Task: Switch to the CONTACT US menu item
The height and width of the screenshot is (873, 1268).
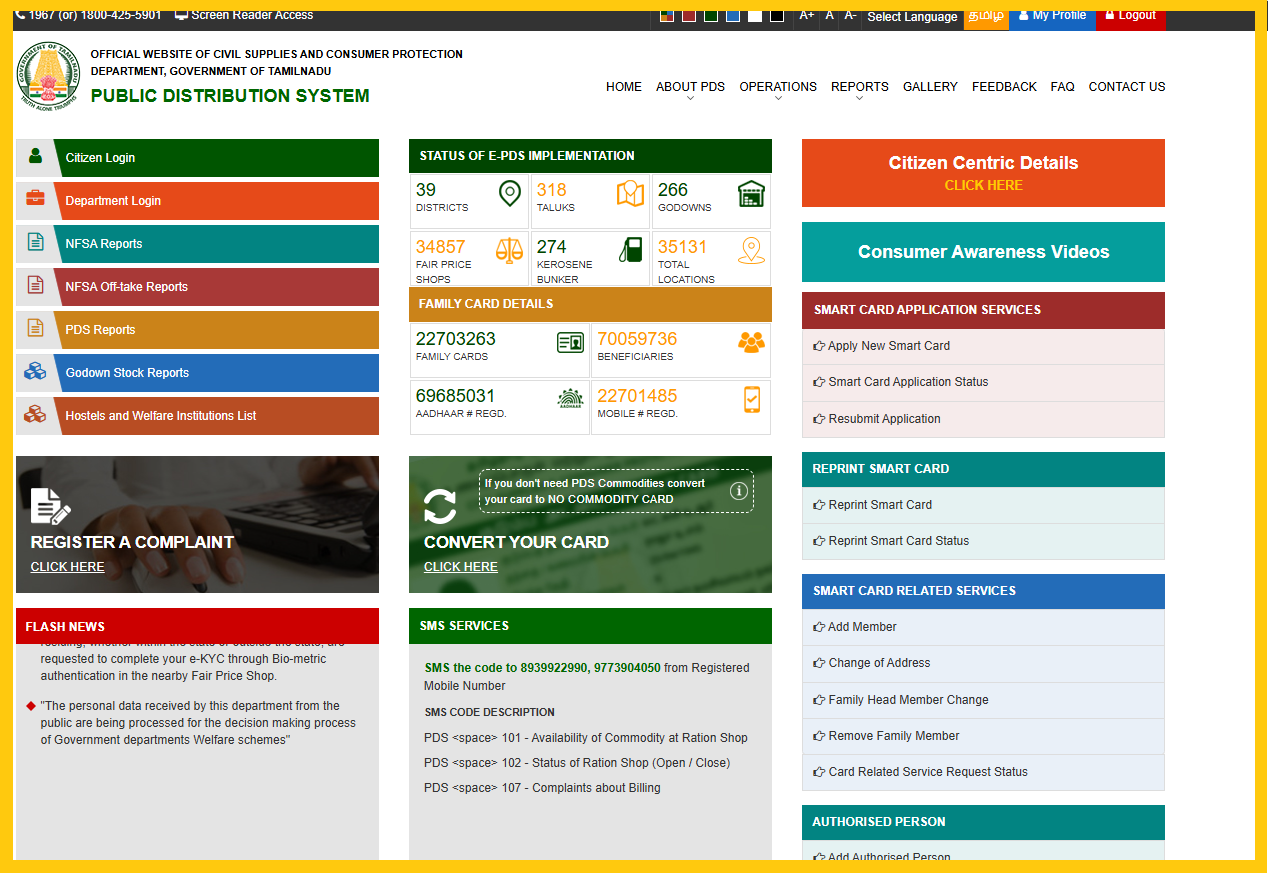Action: click(x=1126, y=87)
